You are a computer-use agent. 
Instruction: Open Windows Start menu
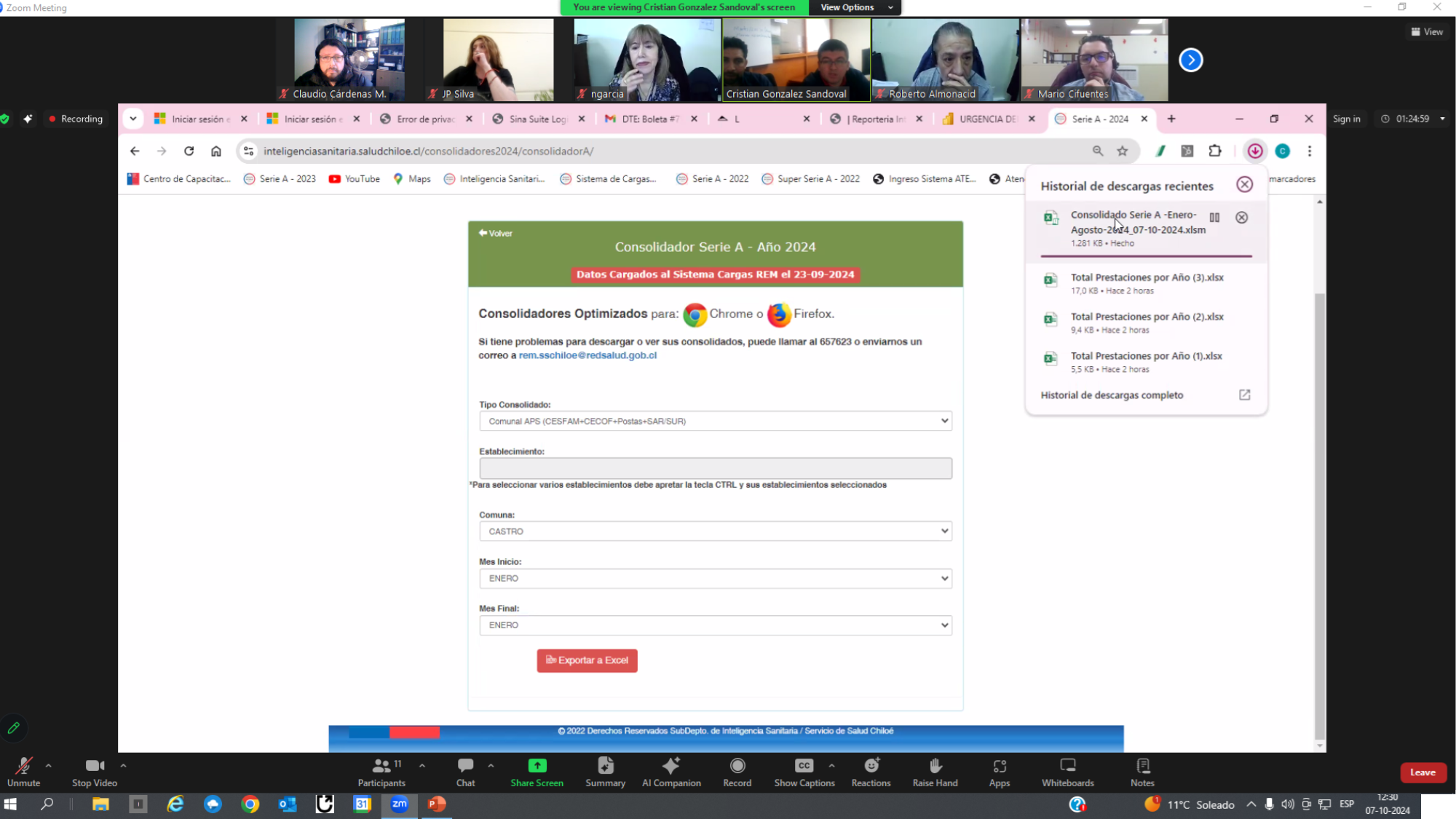click(x=10, y=804)
